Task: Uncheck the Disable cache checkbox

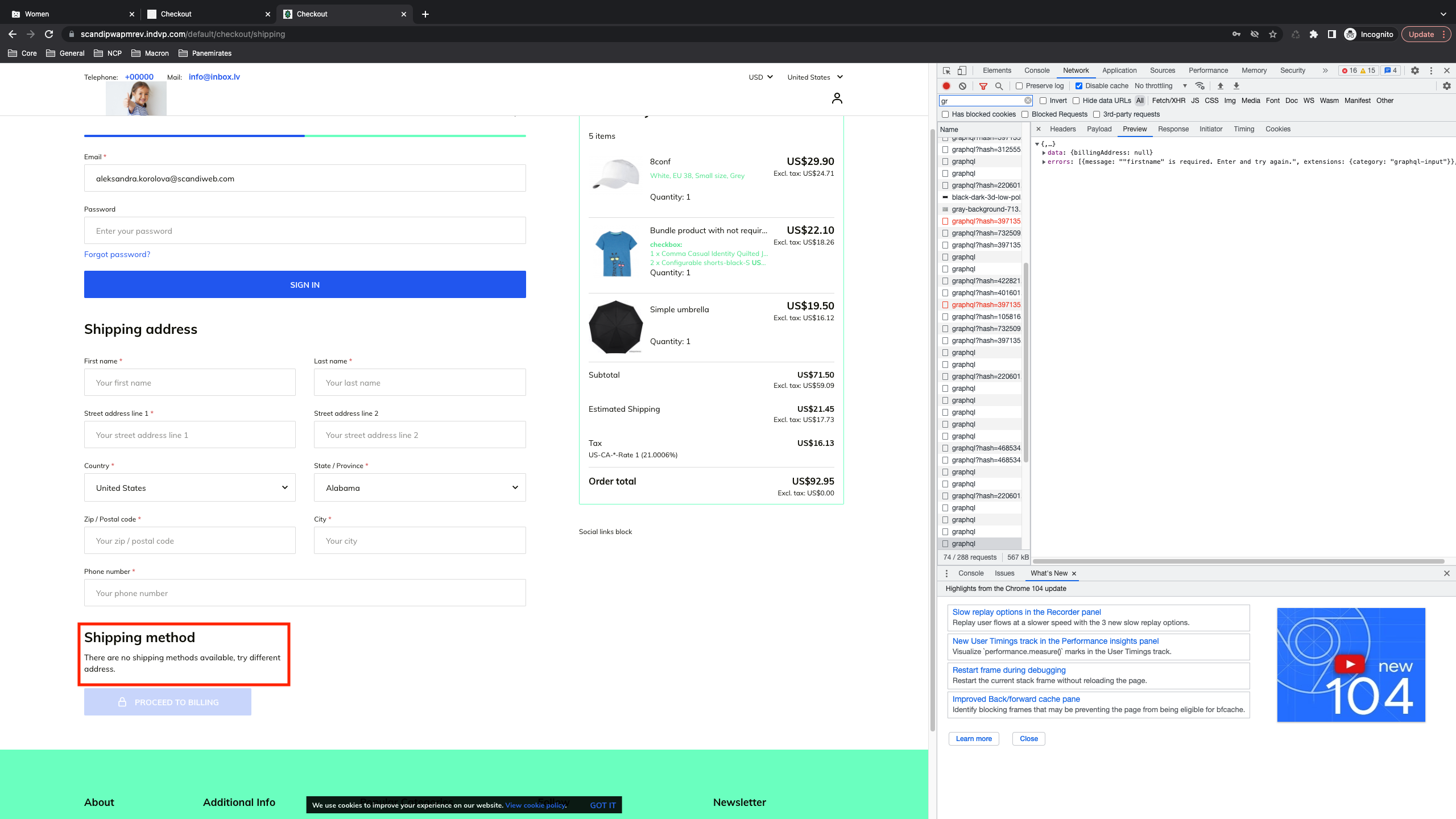Action: (1078, 86)
